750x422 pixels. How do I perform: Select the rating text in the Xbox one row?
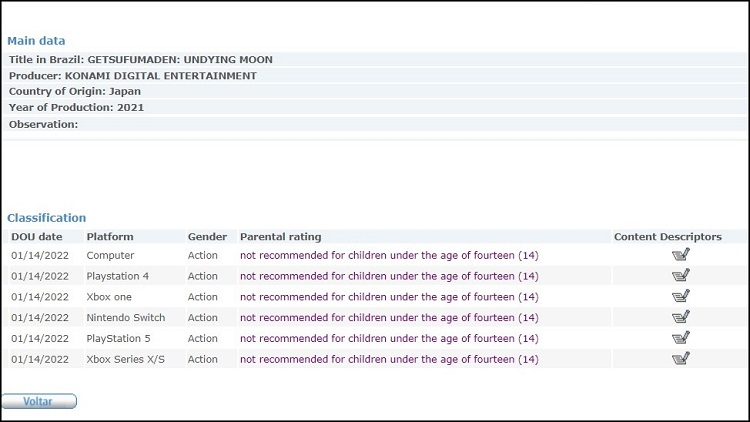[389, 297]
